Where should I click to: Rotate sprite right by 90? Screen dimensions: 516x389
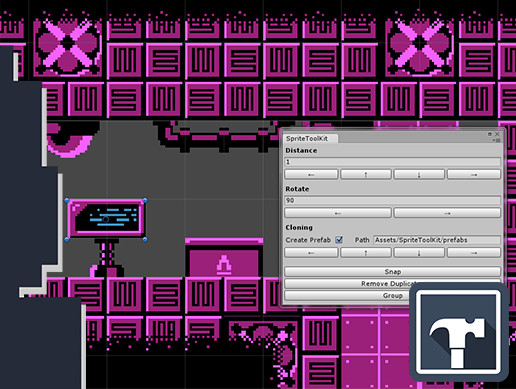click(447, 213)
